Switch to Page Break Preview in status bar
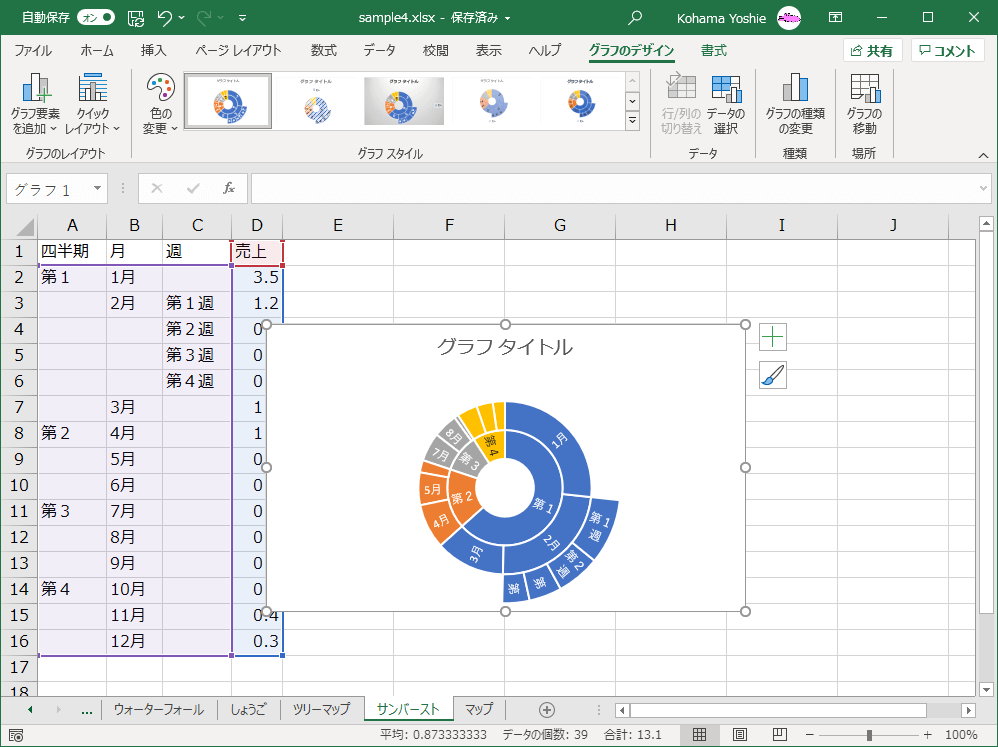This screenshot has width=998, height=747. click(777, 735)
